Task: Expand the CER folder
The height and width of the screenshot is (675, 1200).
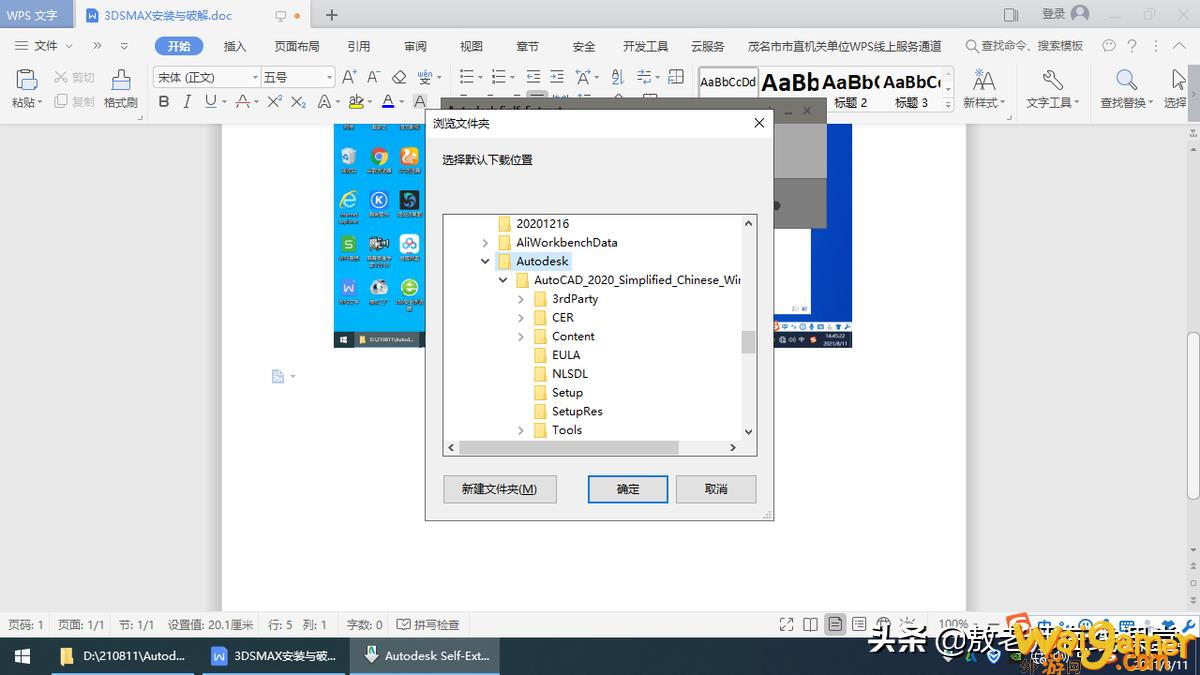Action: click(x=521, y=318)
